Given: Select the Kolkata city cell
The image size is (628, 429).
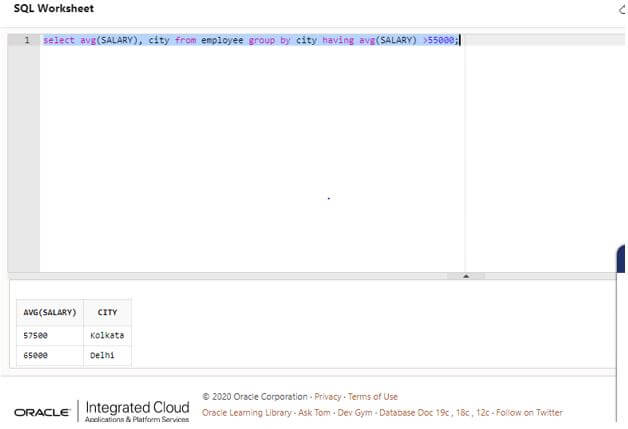Looking at the screenshot, I should pyautogui.click(x=107, y=335).
